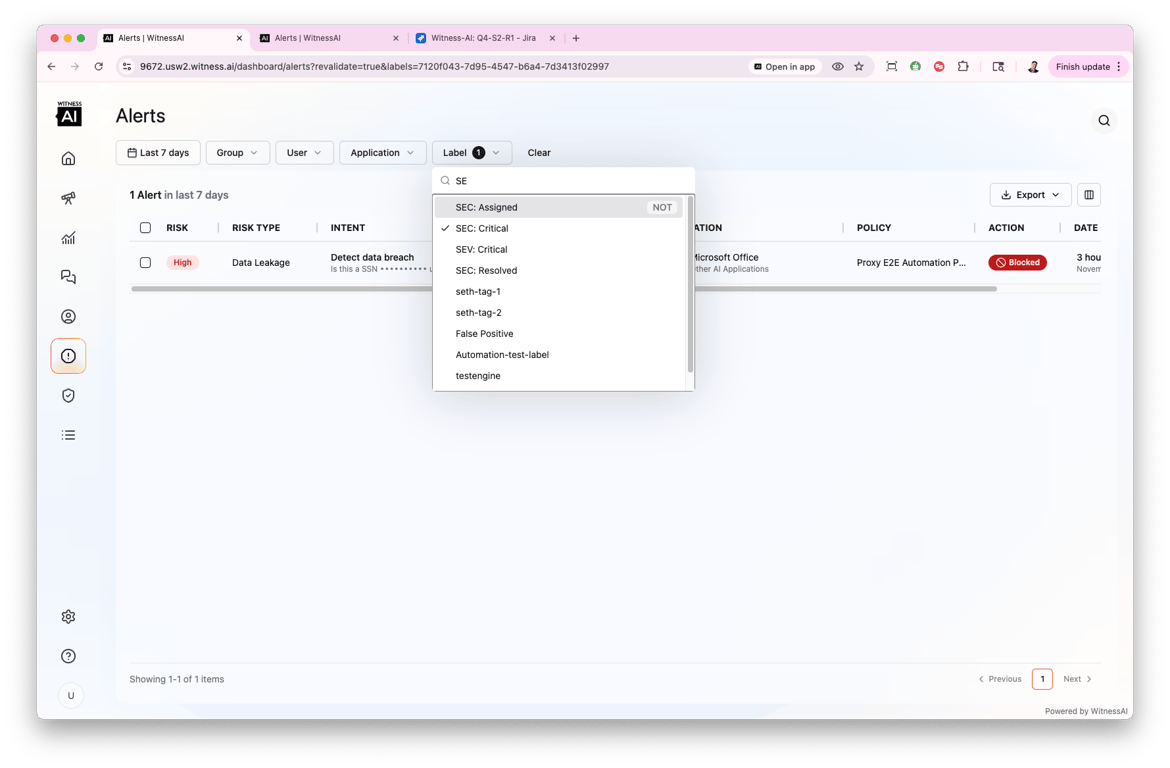Open the Home dashboard icon in sidebar
This screenshot has width=1170, height=768.
[x=68, y=158]
